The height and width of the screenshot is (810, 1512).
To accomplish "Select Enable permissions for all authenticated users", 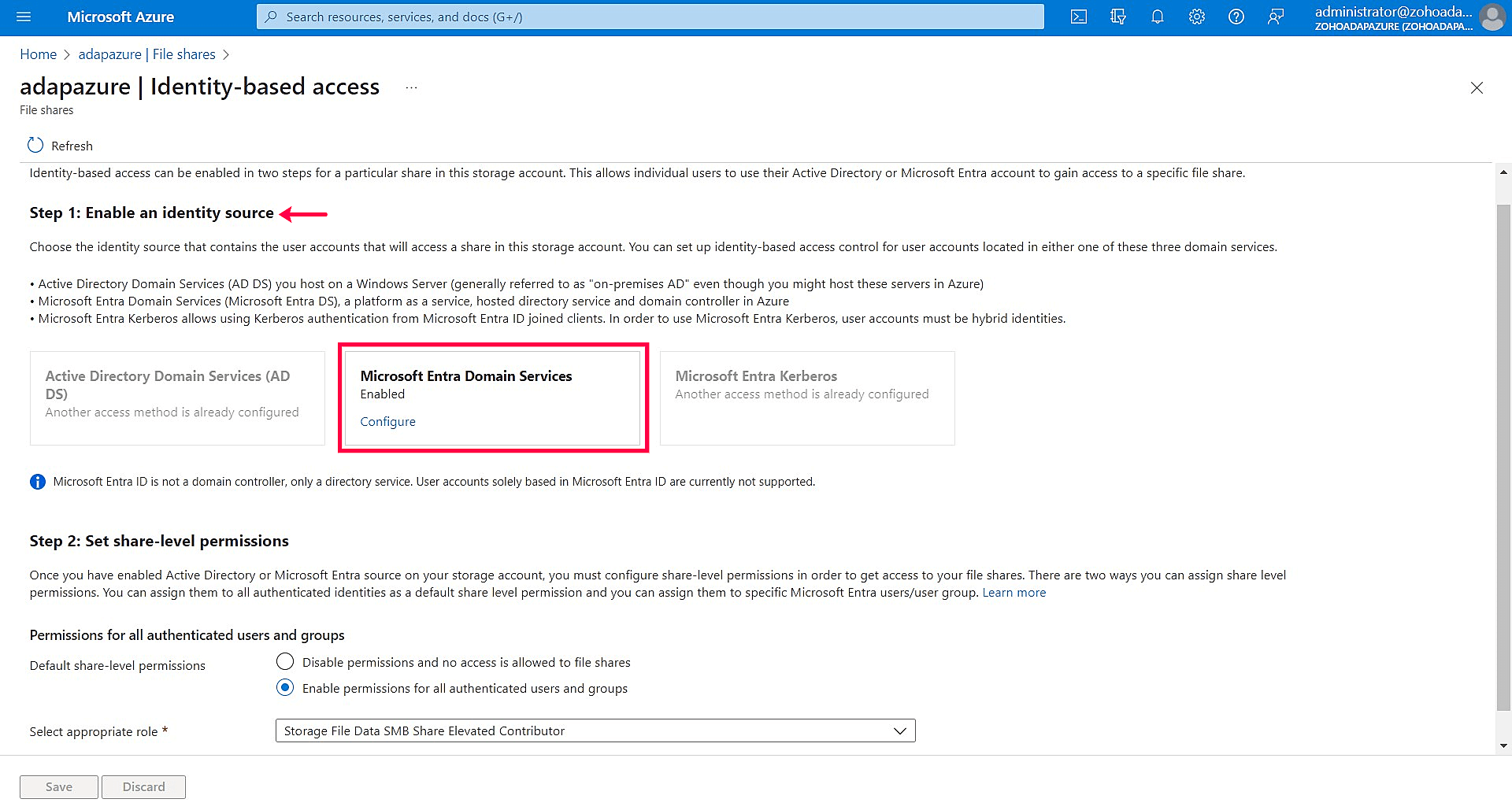I will (x=285, y=687).
